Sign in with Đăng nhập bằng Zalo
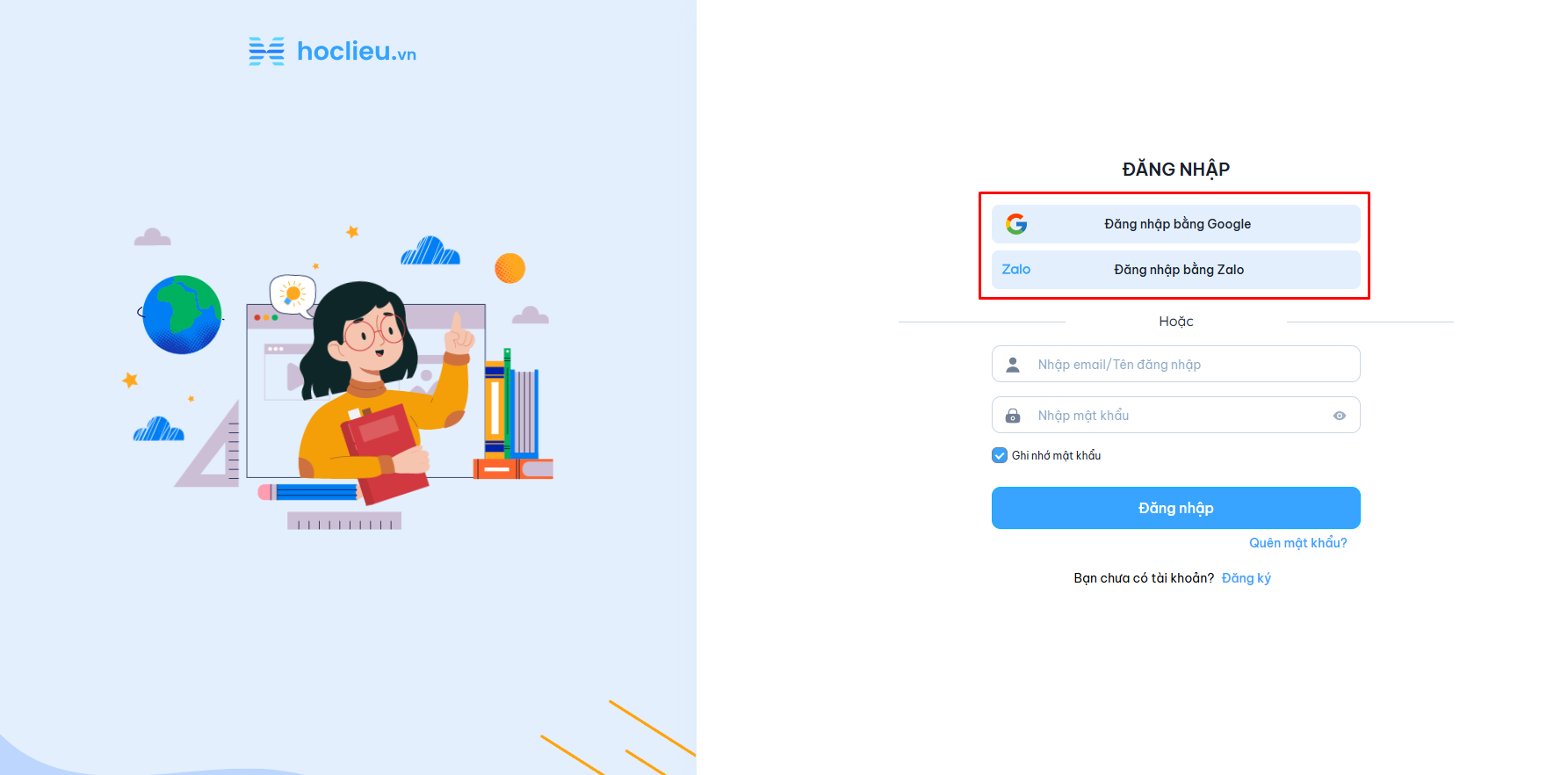This screenshot has width=1568, height=775. [1176, 270]
